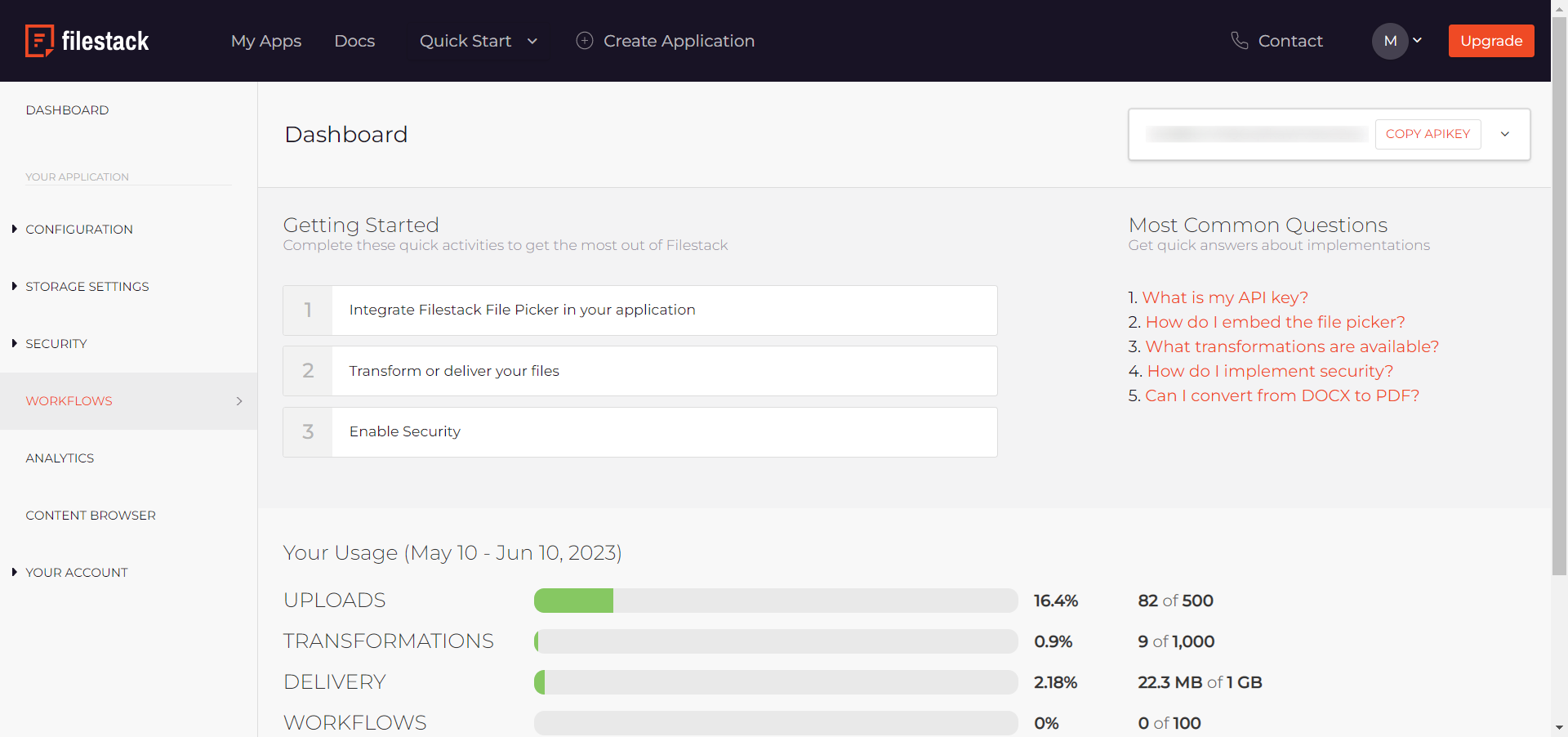Open the My Apps menu item
The image size is (1568, 737).
point(266,41)
